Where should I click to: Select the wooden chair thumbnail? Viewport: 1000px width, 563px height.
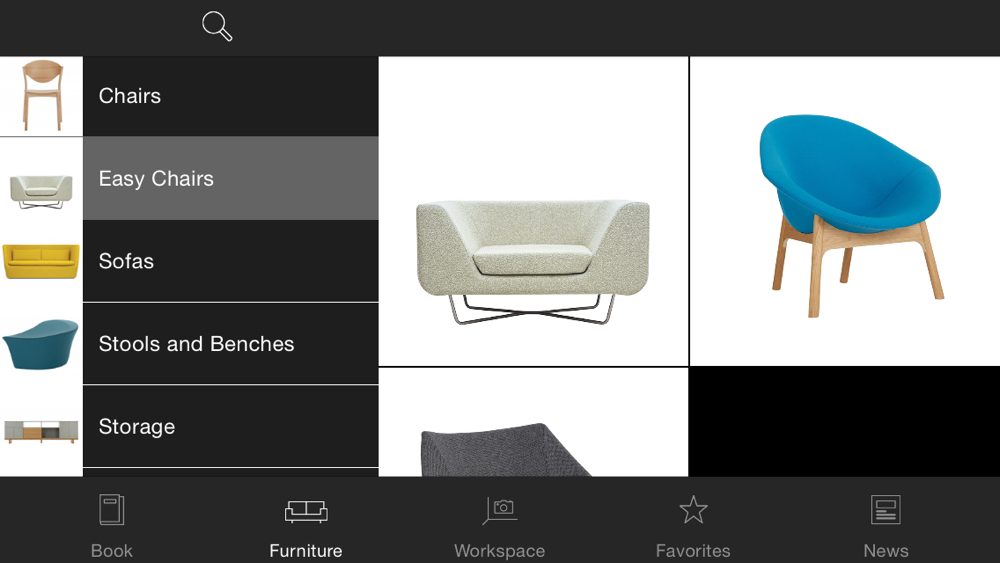click(41, 96)
